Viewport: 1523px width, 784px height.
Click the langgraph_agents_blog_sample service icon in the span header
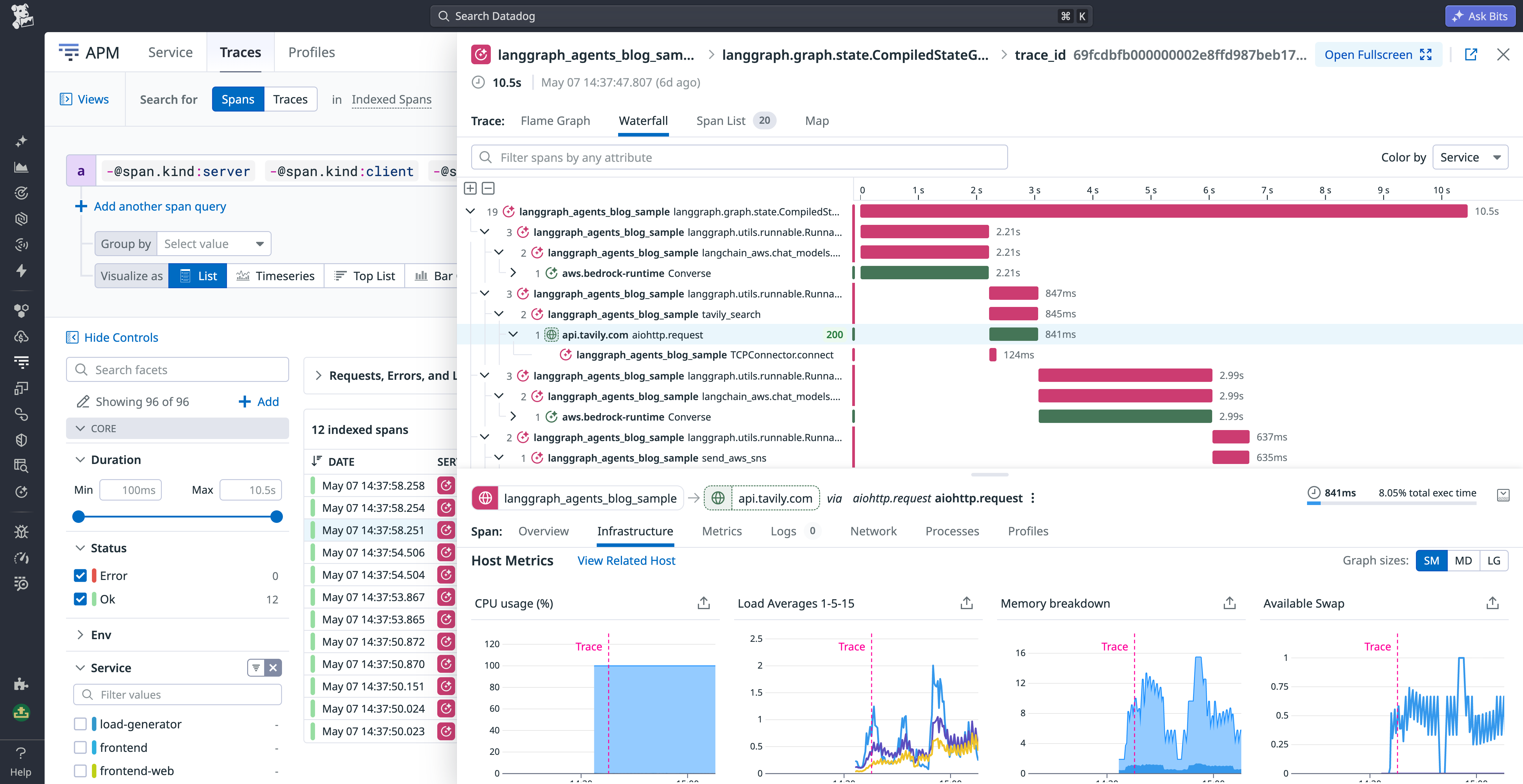(x=485, y=498)
